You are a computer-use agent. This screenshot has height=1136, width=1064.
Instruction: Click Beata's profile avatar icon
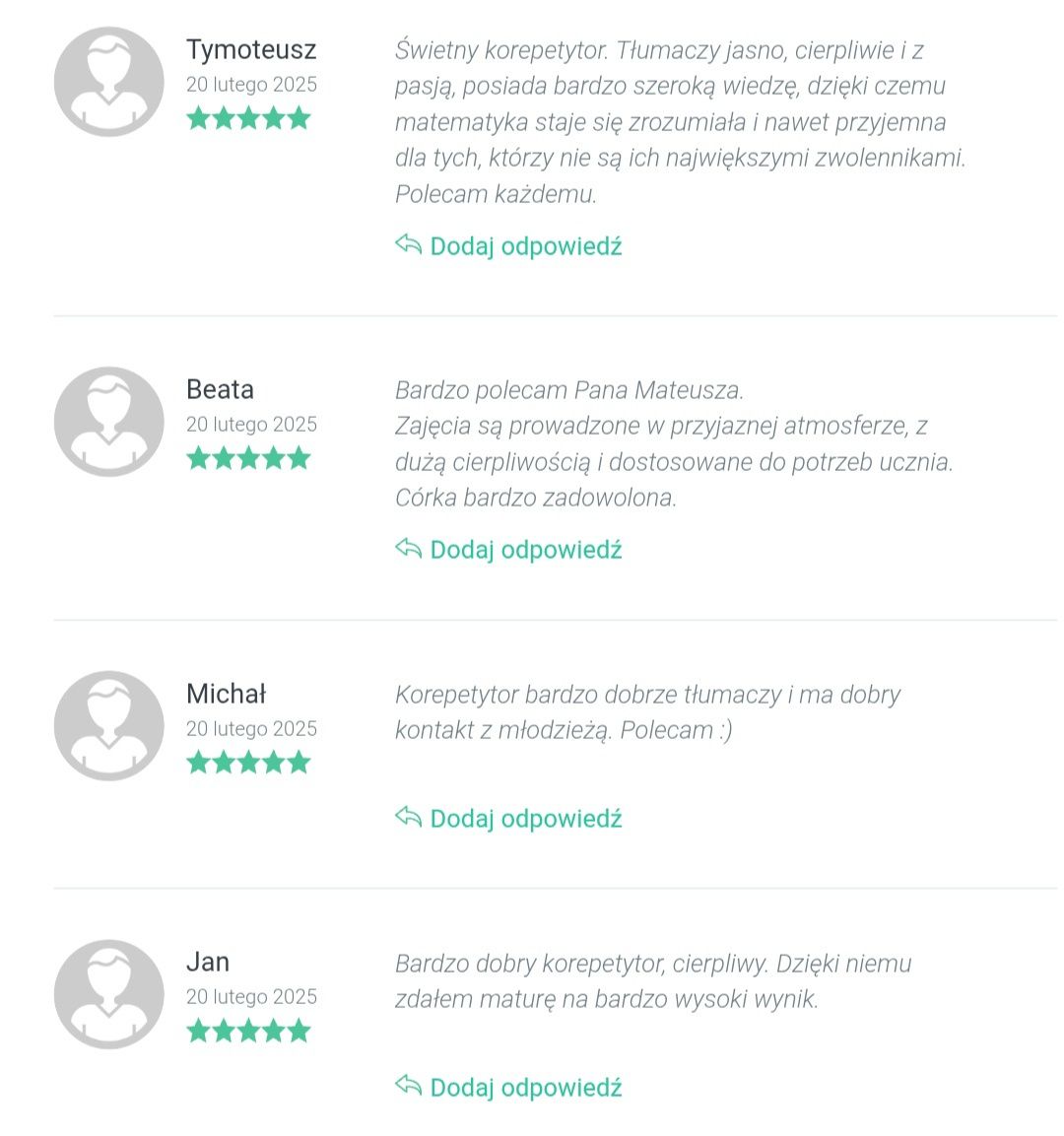[108, 421]
